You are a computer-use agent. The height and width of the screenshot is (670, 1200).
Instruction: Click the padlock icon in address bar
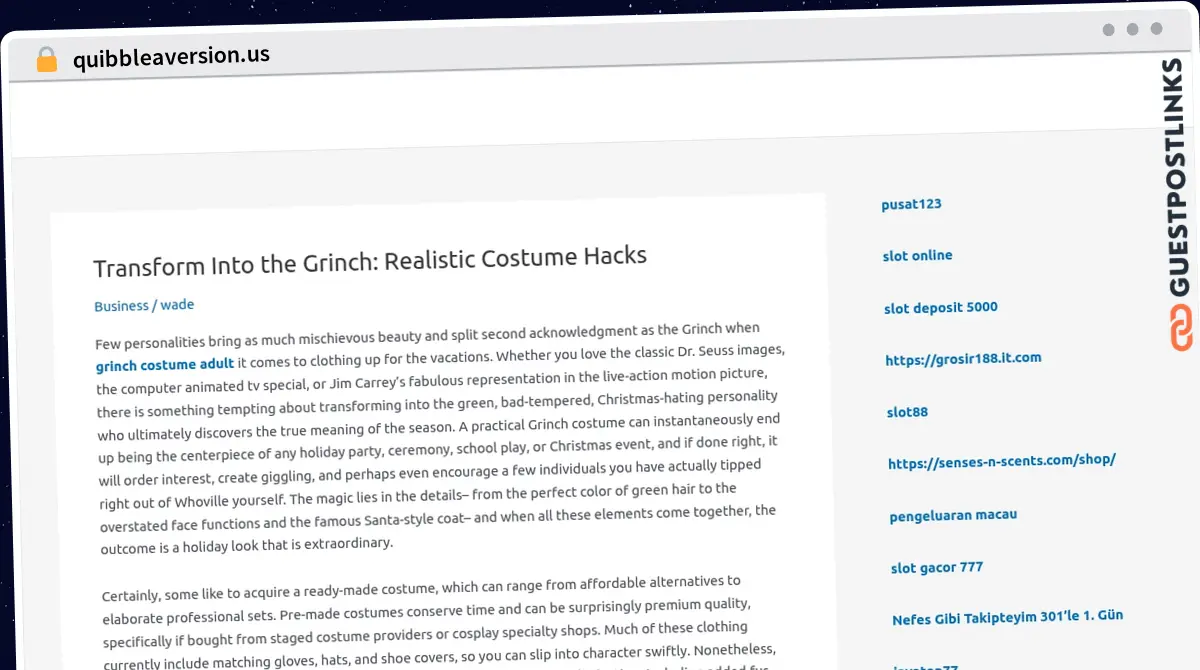[x=46, y=60]
